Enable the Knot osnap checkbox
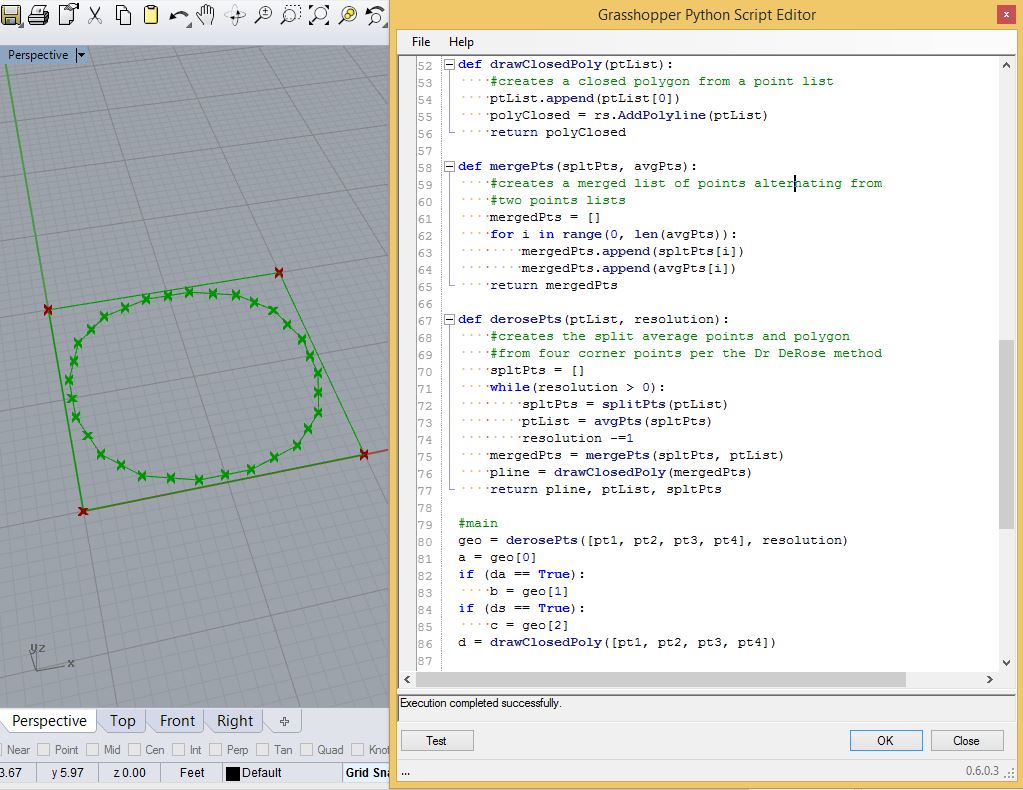 tap(358, 750)
